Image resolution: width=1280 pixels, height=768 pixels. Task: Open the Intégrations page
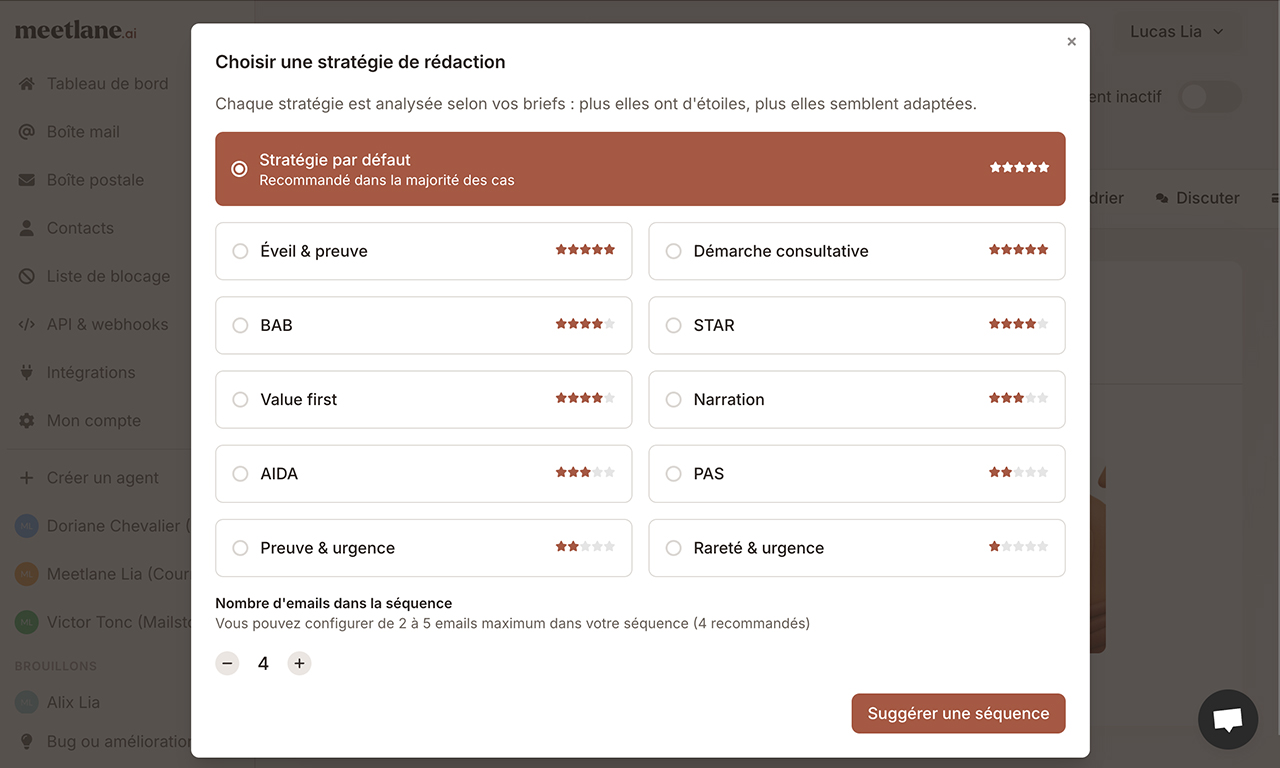[x=90, y=371]
